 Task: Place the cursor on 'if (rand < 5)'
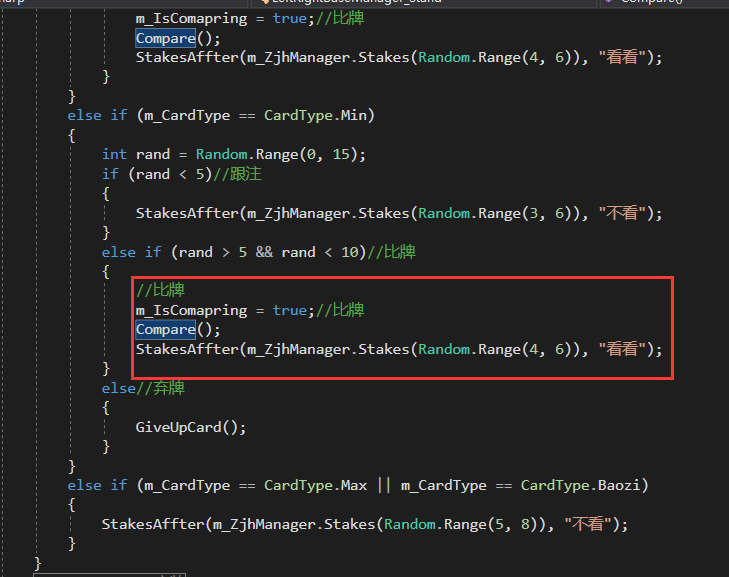tap(157, 174)
